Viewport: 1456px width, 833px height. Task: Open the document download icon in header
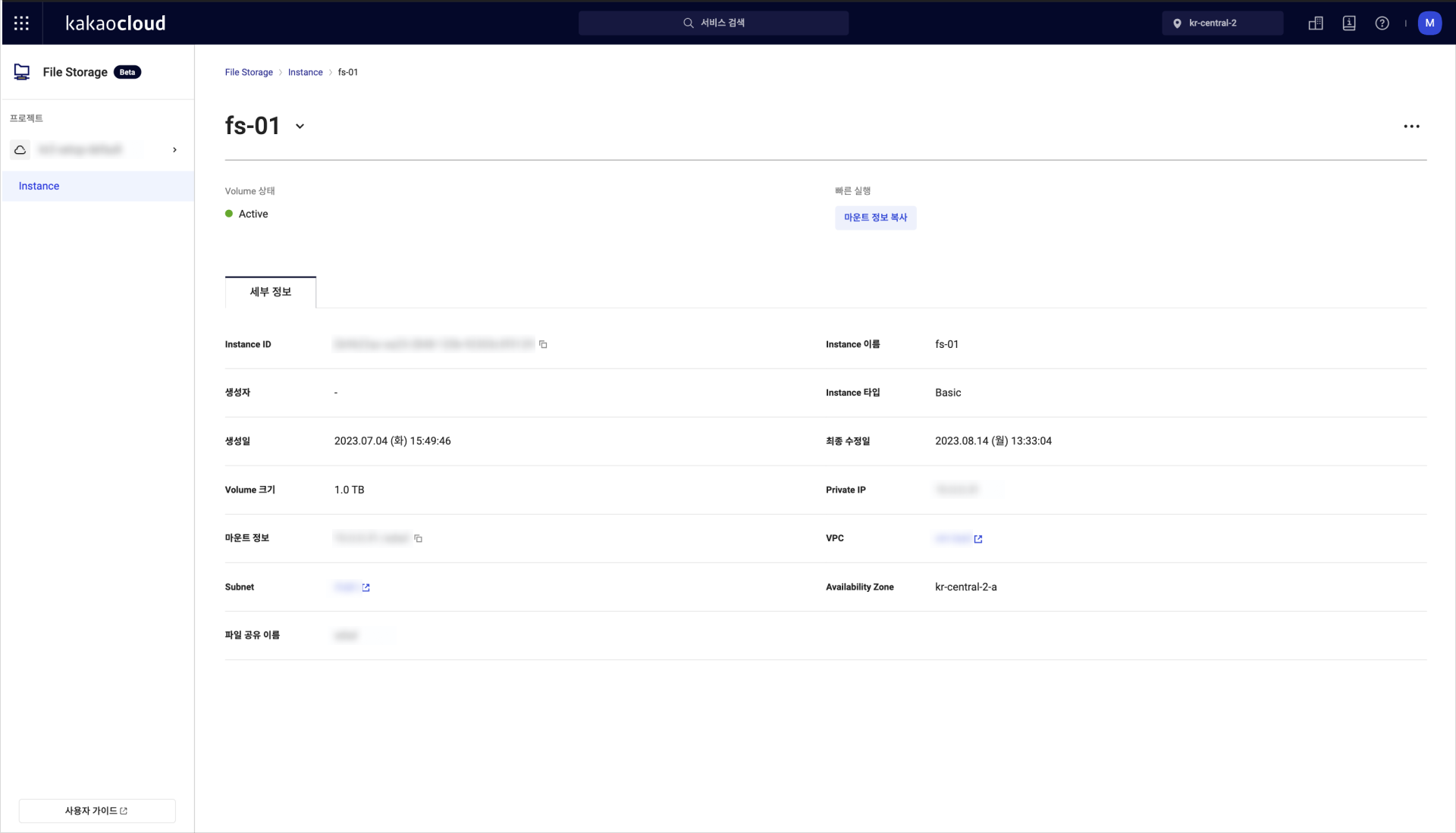point(1349,23)
